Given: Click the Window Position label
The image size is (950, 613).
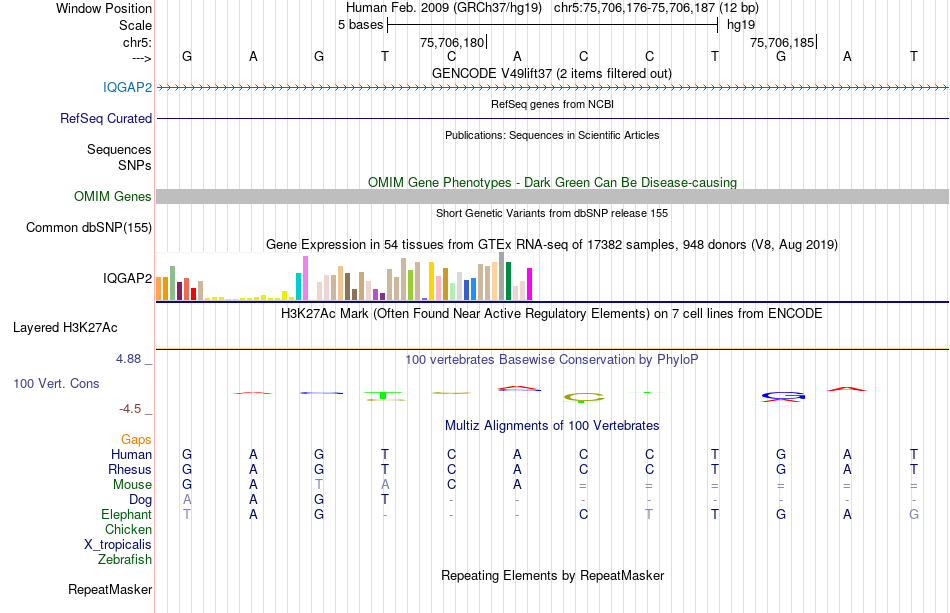Looking at the screenshot, I should (104, 8).
